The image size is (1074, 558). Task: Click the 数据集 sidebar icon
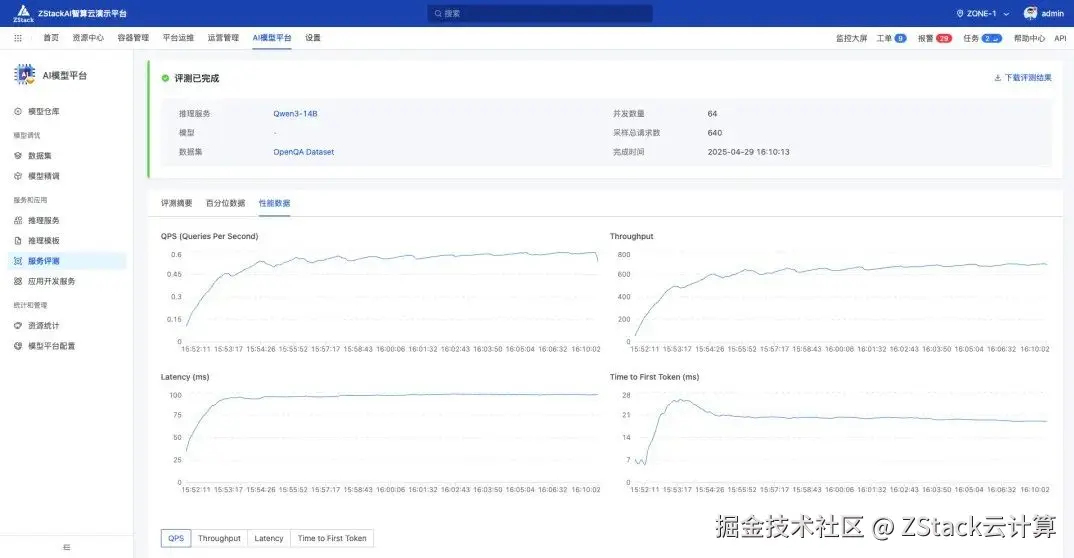coord(18,156)
